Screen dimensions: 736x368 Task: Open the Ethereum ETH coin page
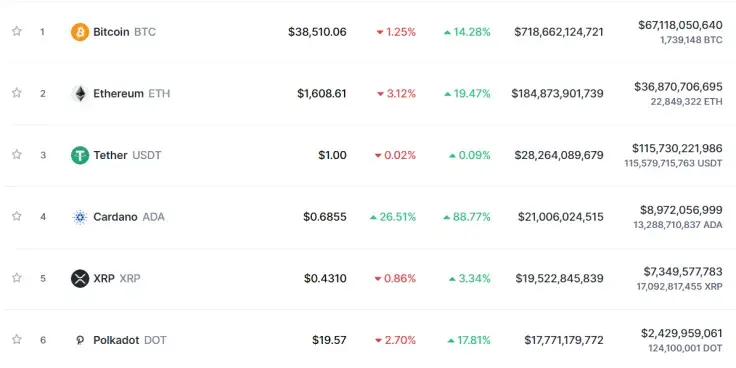pyautogui.click(x=131, y=94)
